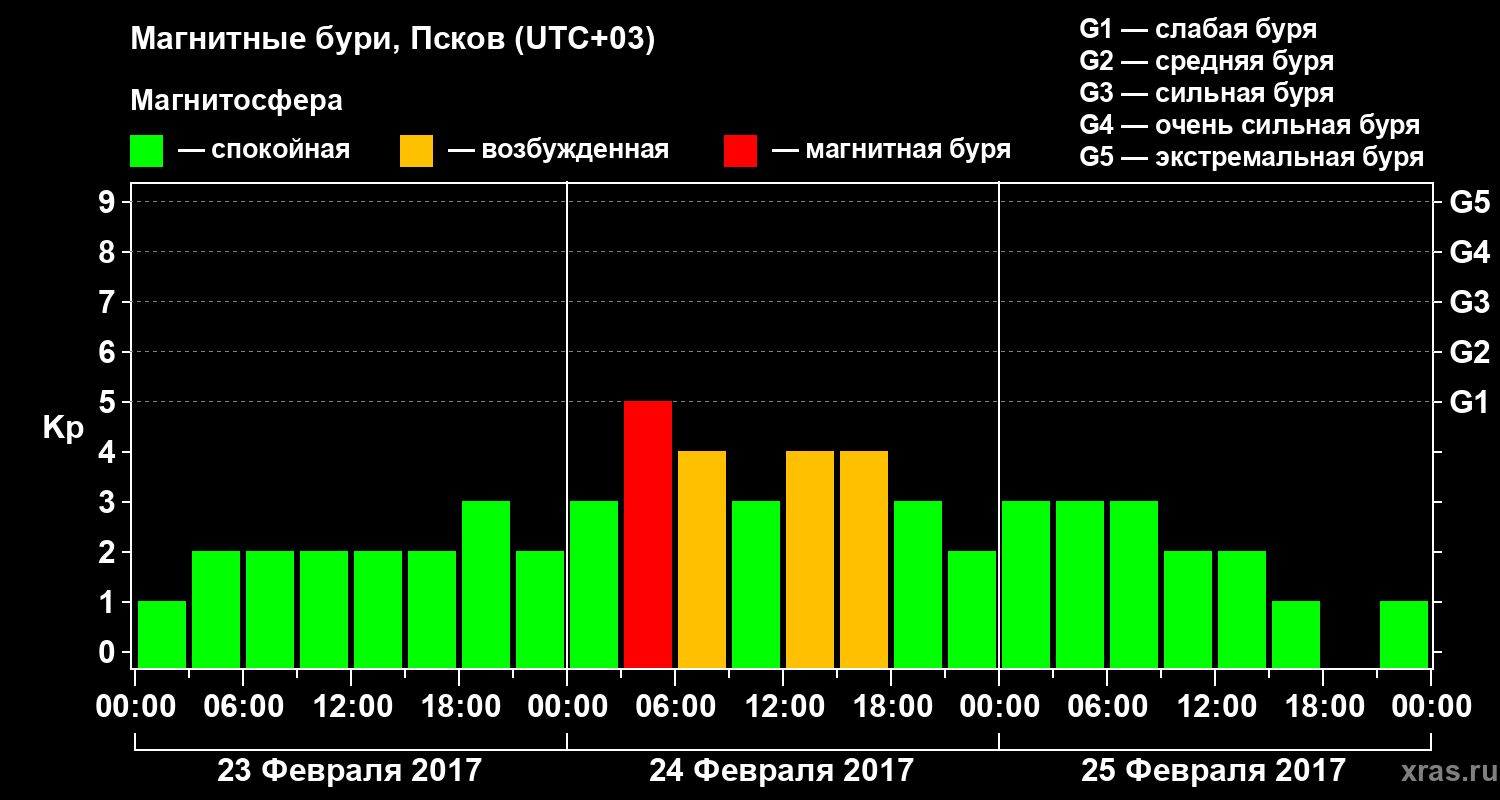
Task: Select the green bar starting 03:00 on 23 February
Action: click(x=216, y=609)
